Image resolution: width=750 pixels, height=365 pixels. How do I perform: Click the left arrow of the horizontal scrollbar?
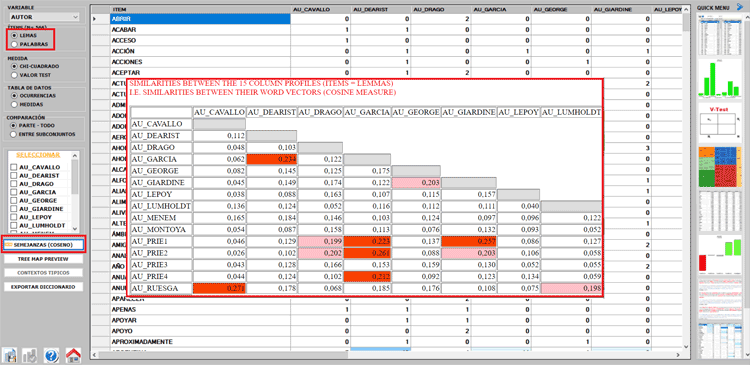pyautogui.click(x=95, y=355)
